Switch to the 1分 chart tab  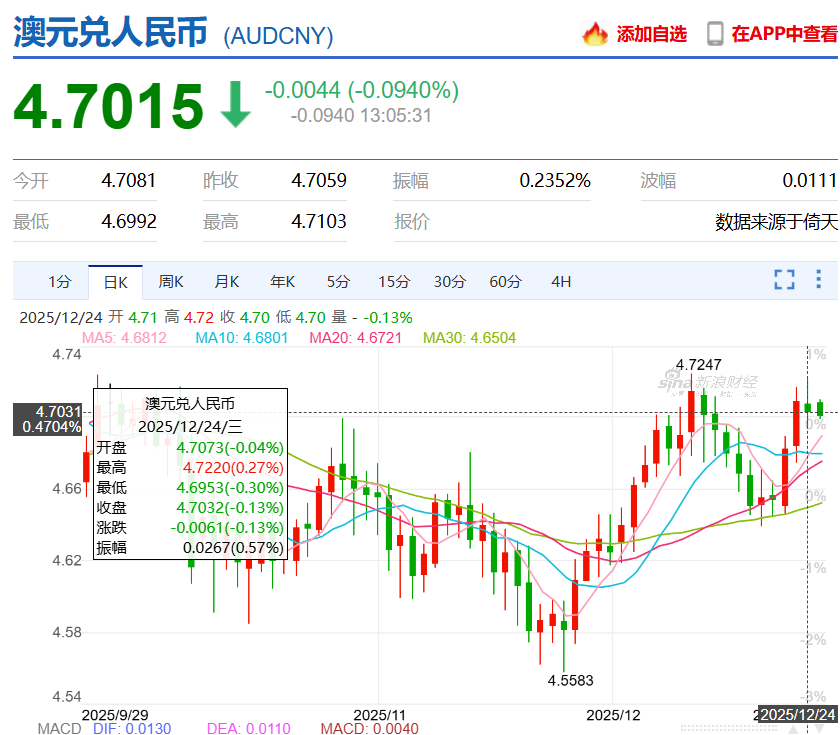[60, 282]
